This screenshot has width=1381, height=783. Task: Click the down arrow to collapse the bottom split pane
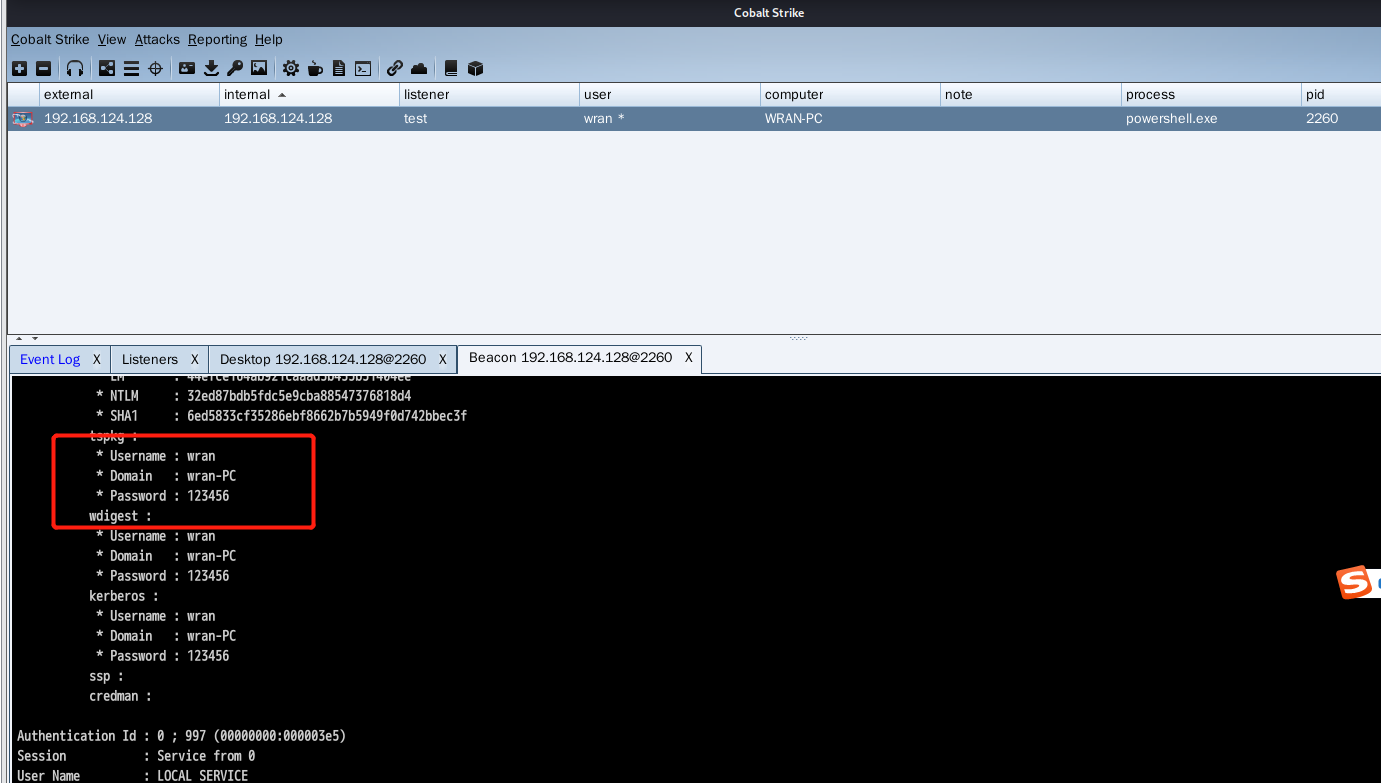[34, 339]
